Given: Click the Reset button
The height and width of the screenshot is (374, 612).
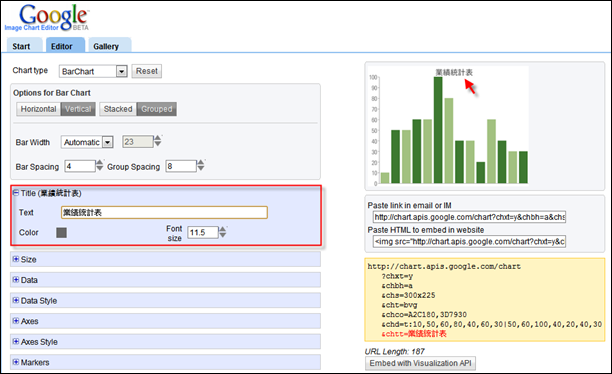Looking at the screenshot, I should [147, 71].
